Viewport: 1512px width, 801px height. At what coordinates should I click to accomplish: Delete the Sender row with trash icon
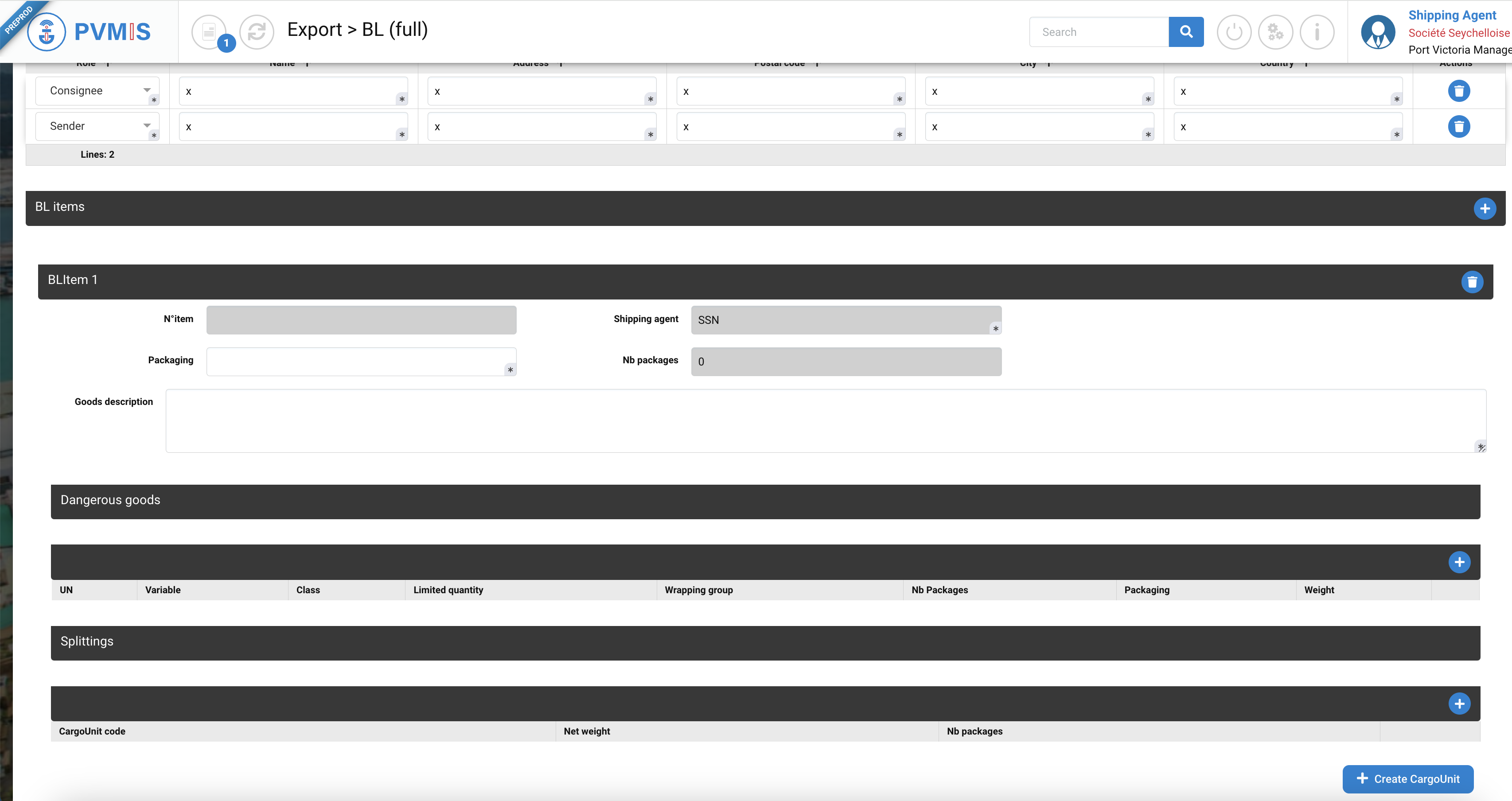1458,126
